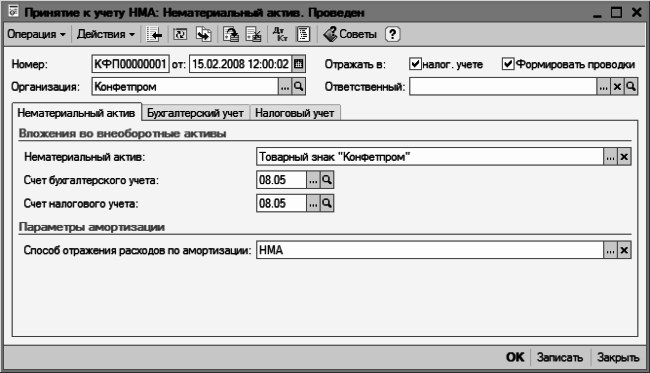Open the Операция dropdown menu
This screenshot has height=373, width=650.
point(36,34)
